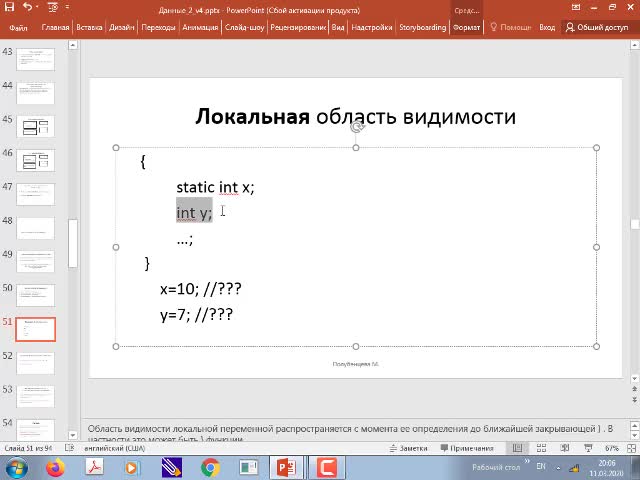Fit slide to current window icon
This screenshot has width=640, height=480.
tap(631, 448)
